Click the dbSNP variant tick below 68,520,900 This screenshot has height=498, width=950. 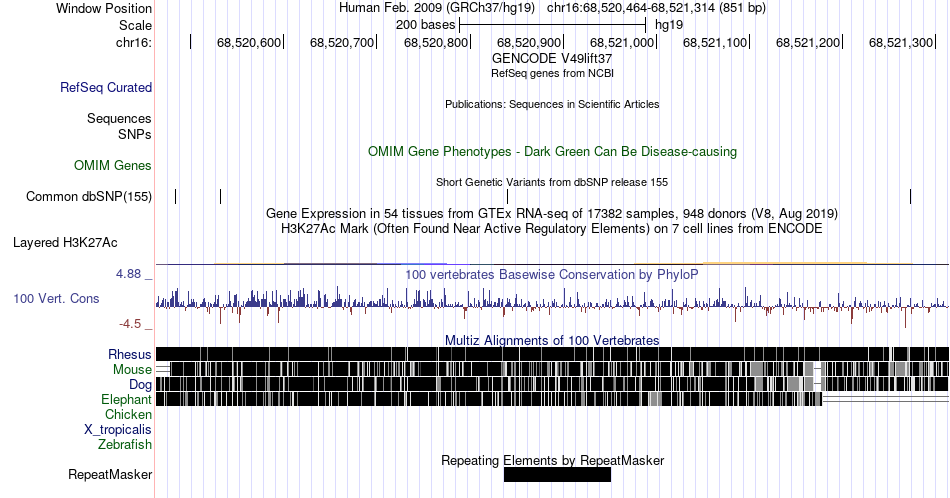tap(507, 196)
